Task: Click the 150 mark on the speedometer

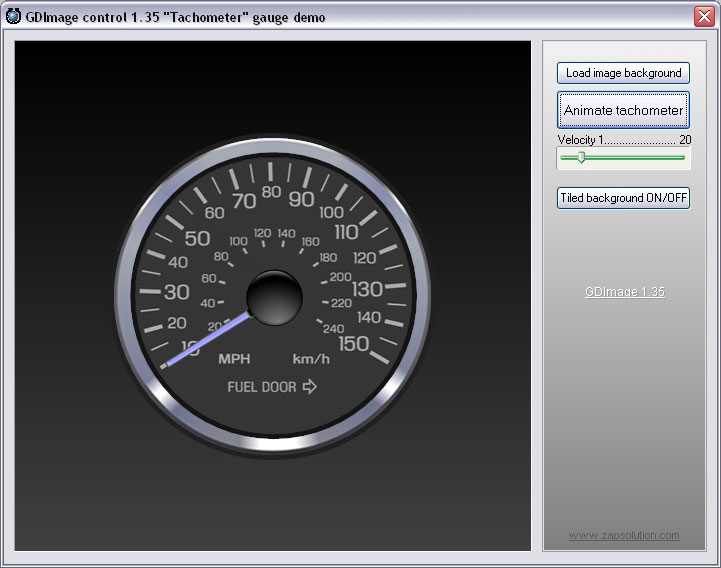Action: (353, 343)
